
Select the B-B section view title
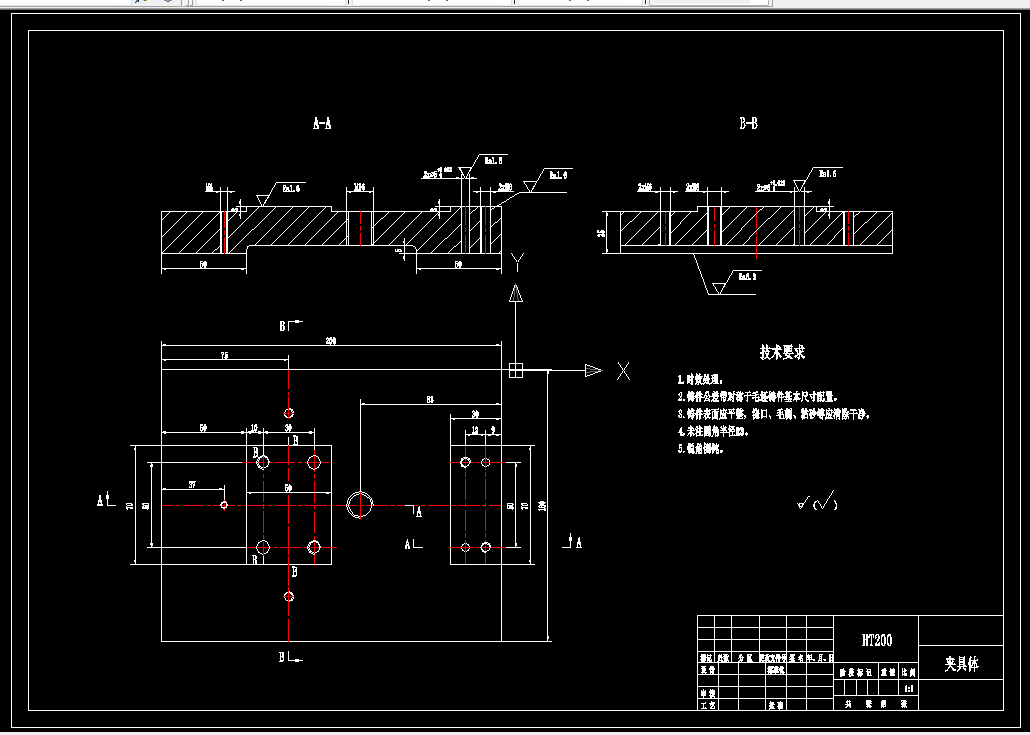click(x=748, y=123)
